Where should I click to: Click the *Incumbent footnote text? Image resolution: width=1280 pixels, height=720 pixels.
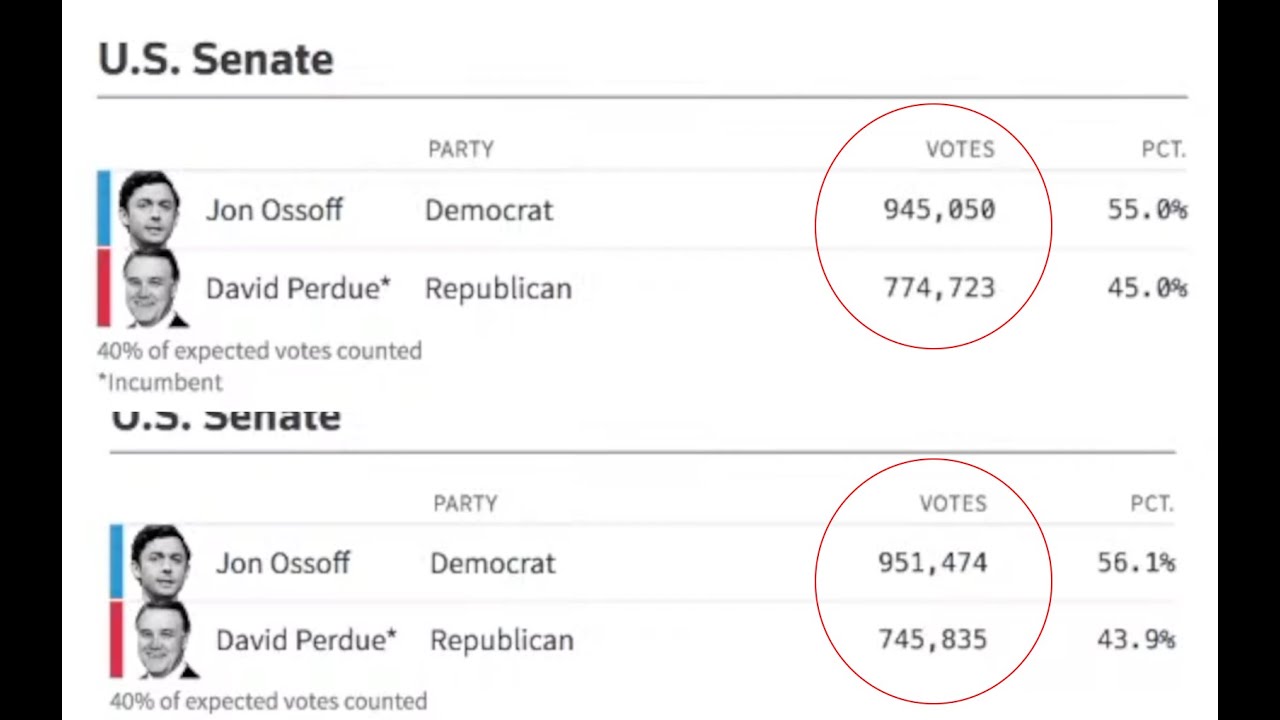point(160,382)
